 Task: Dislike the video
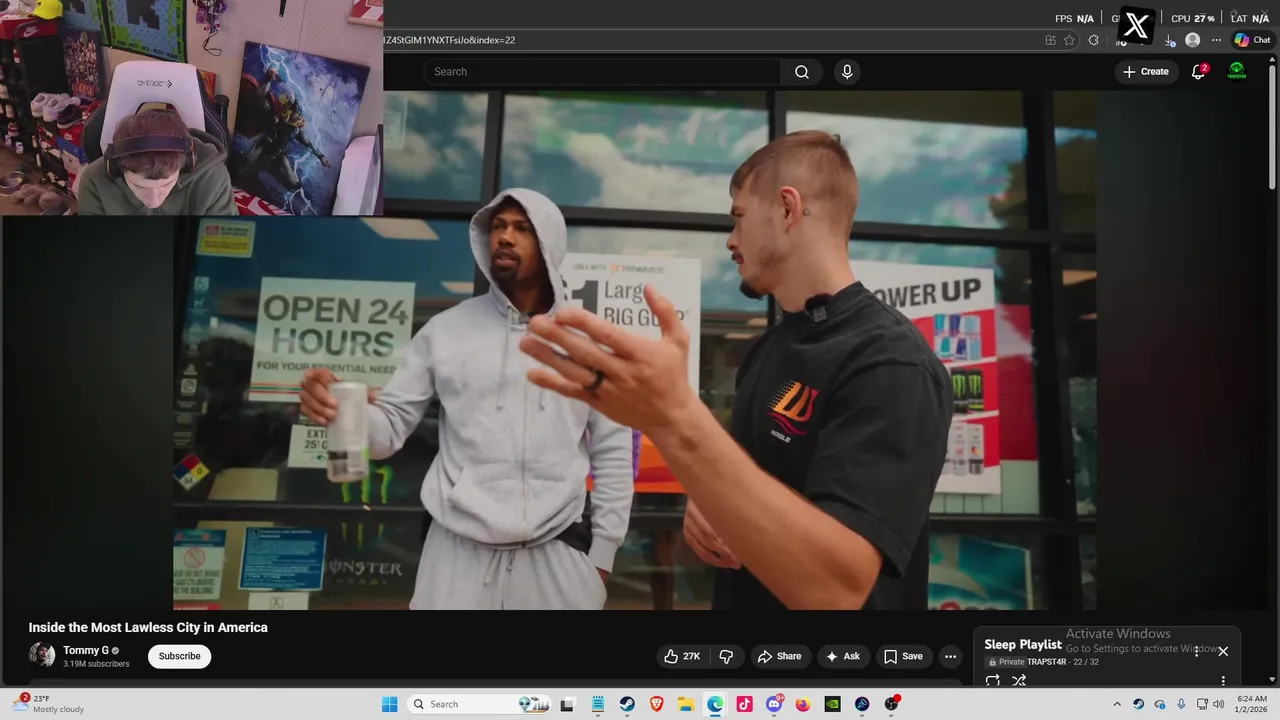pyautogui.click(x=727, y=656)
